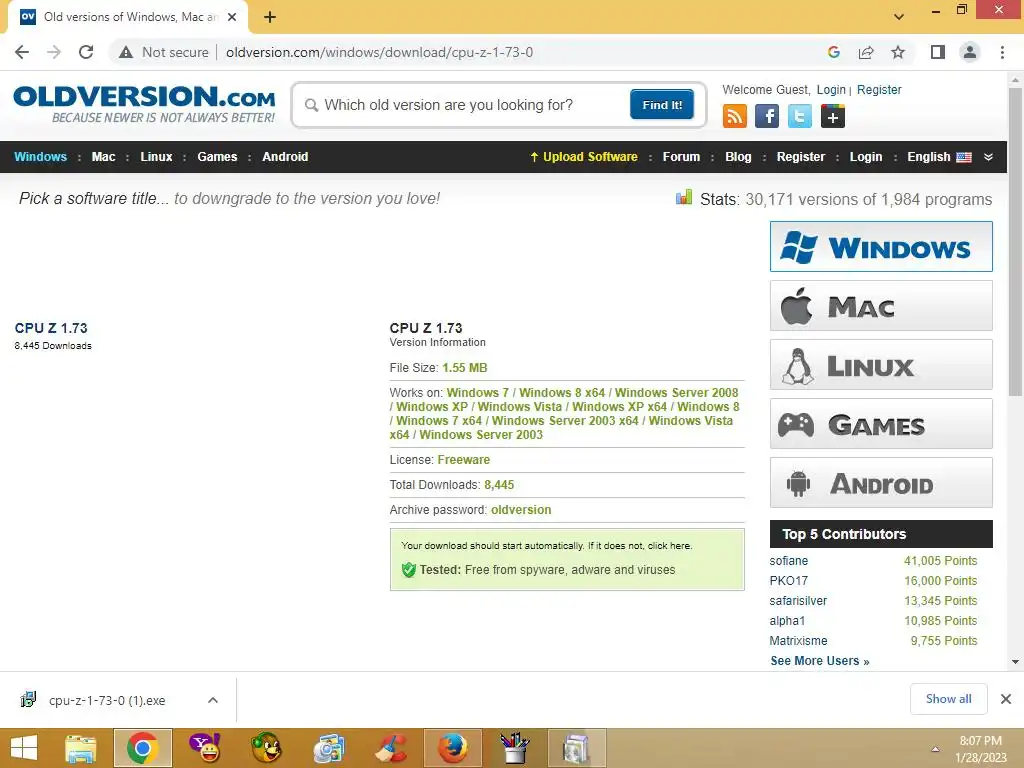Click the Google icon in address bar
This screenshot has width=1024, height=768.
(833, 52)
